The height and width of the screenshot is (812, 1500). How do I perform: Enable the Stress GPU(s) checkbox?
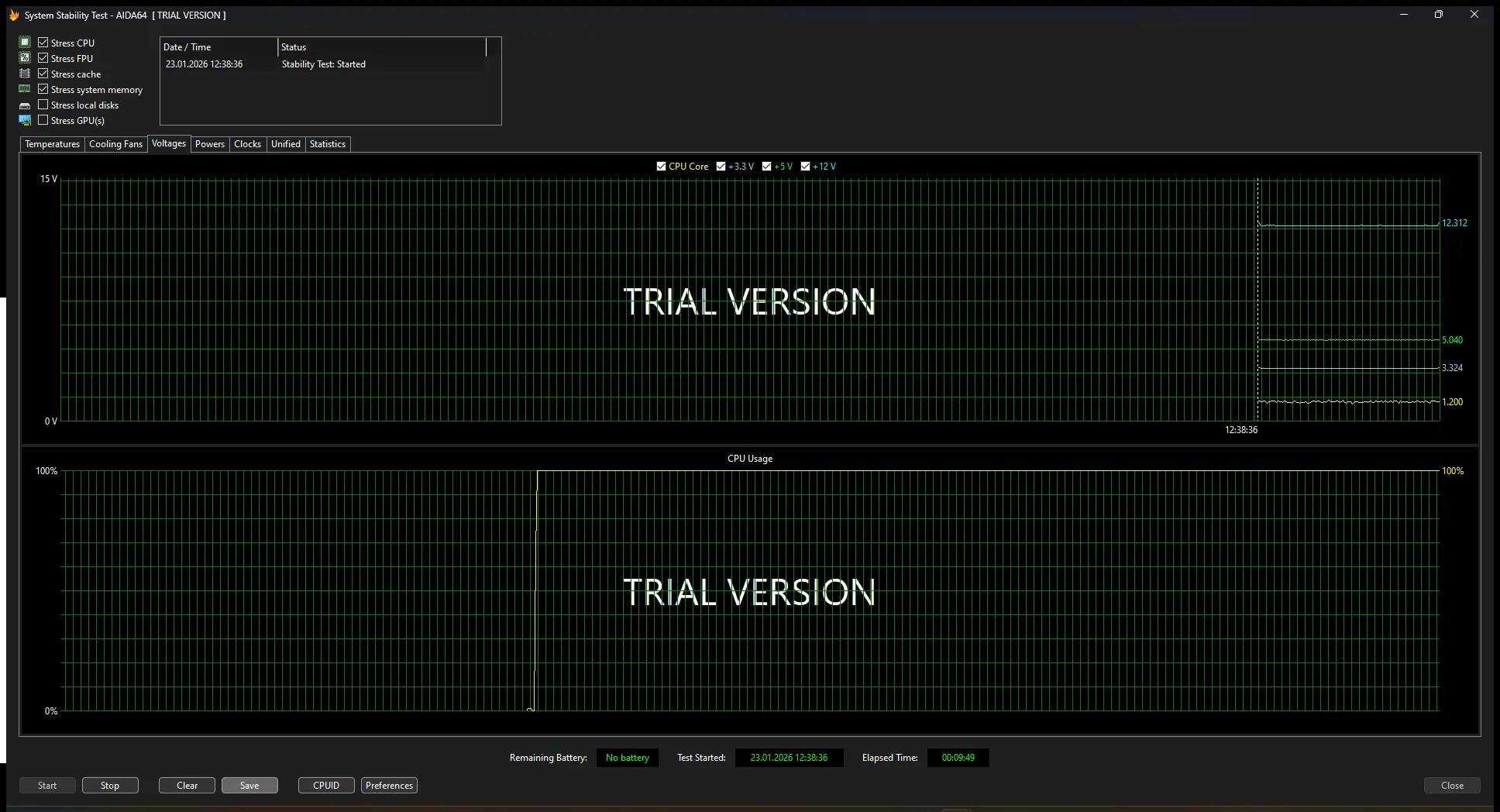(43, 120)
